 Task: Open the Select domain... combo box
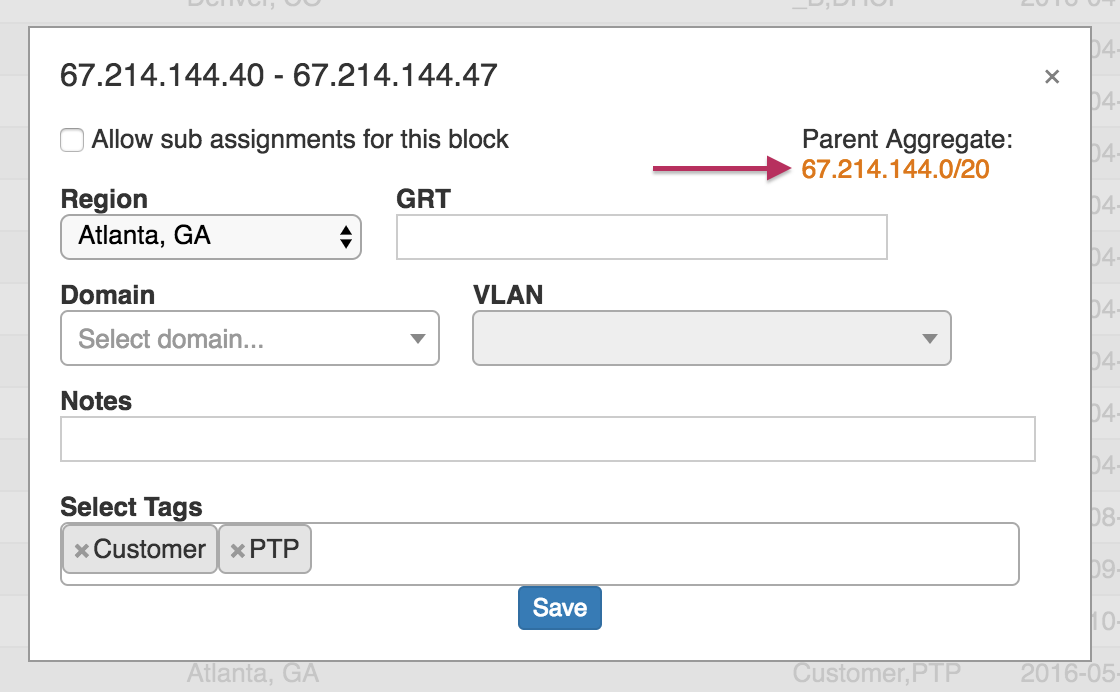[249, 338]
